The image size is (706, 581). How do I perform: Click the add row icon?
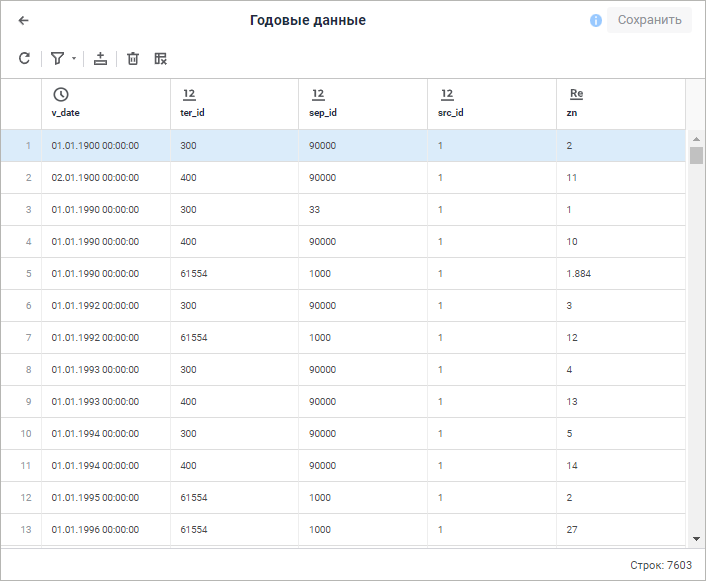pos(100,59)
